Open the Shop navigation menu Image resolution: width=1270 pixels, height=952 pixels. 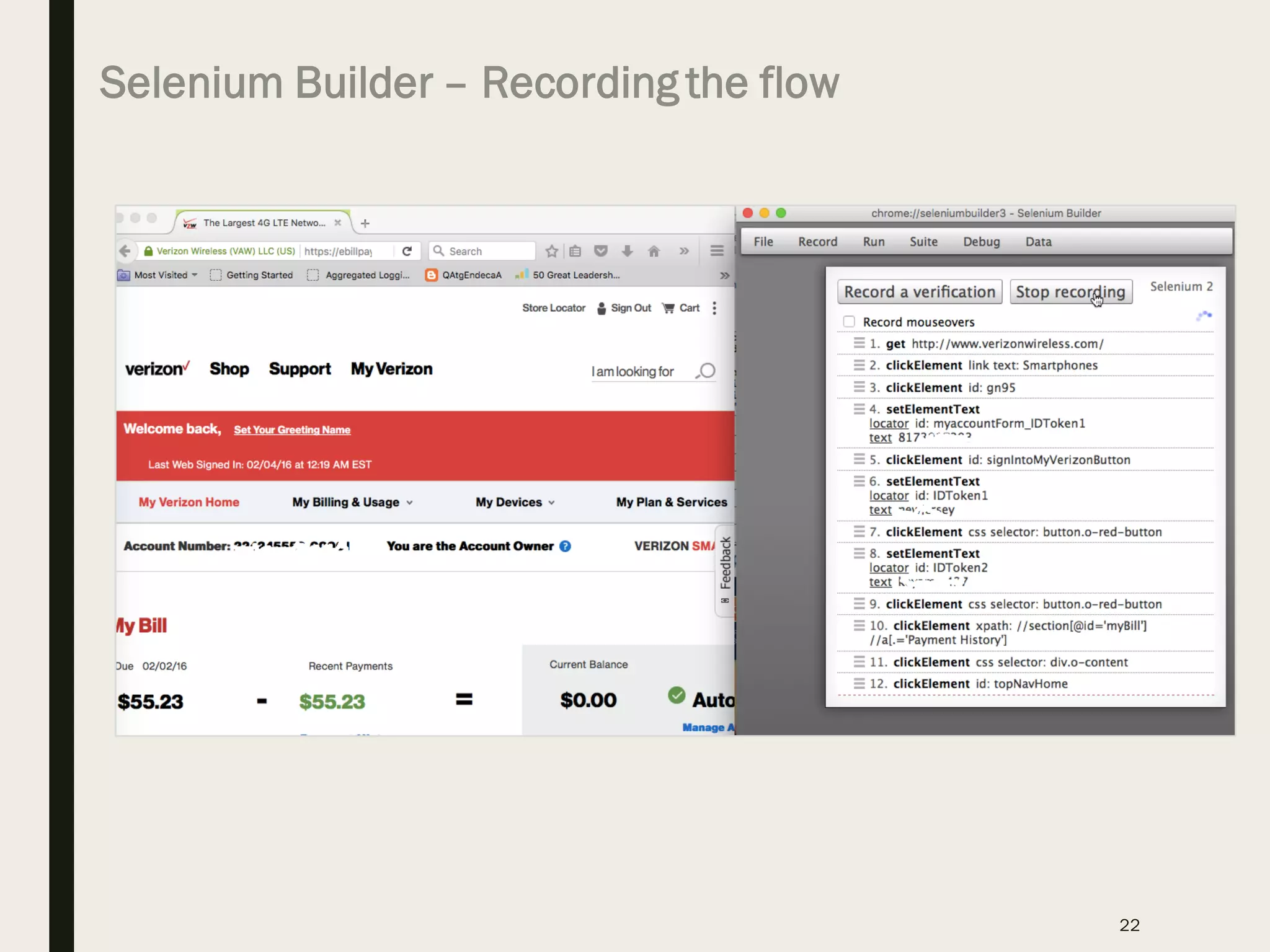[229, 369]
